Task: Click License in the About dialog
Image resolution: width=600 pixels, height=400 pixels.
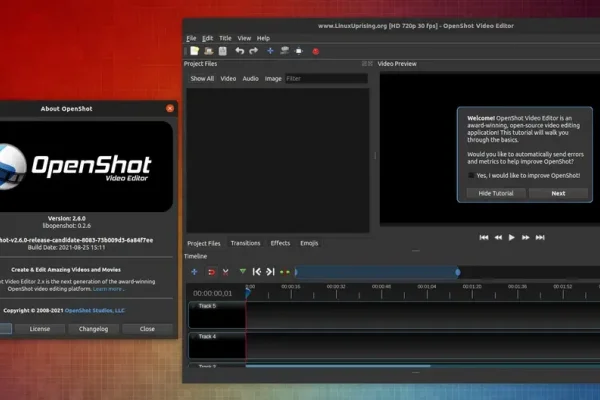Action: (x=40, y=329)
